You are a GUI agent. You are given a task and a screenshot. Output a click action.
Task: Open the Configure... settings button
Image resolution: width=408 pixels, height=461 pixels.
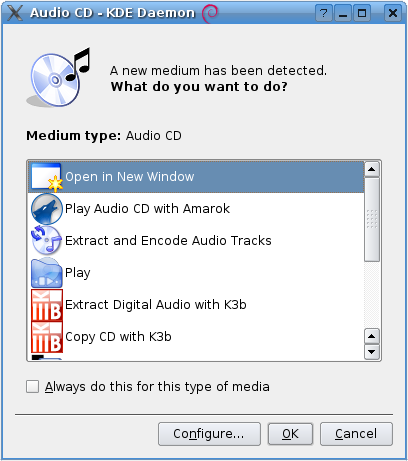(209, 434)
